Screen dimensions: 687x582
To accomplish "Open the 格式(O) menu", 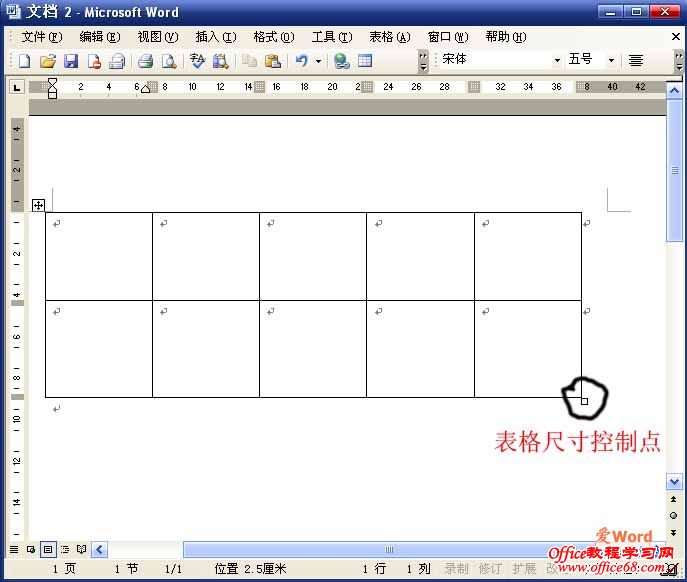I will (x=274, y=37).
